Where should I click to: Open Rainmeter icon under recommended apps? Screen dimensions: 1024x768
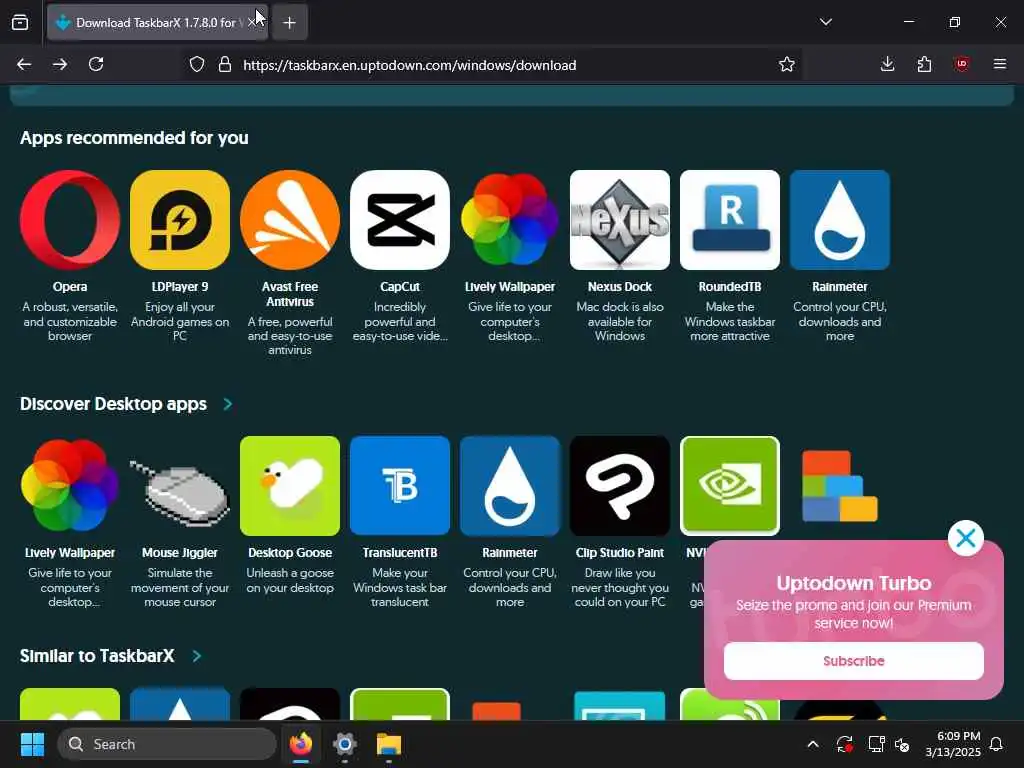click(x=840, y=220)
